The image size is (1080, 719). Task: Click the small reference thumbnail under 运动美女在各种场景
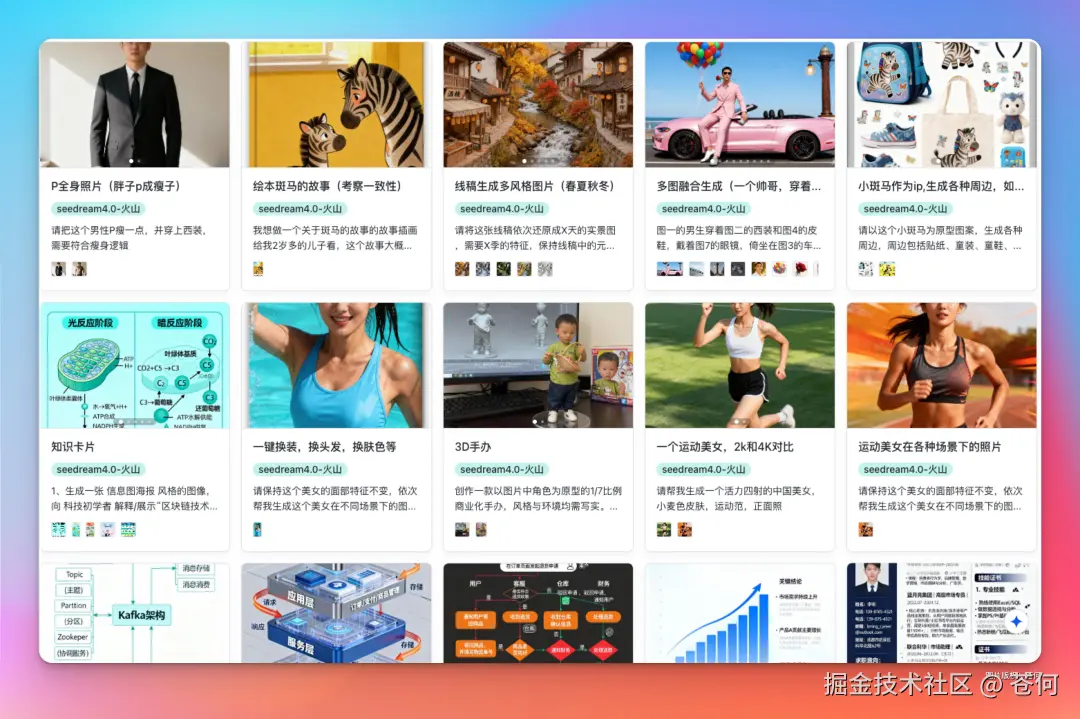866,530
